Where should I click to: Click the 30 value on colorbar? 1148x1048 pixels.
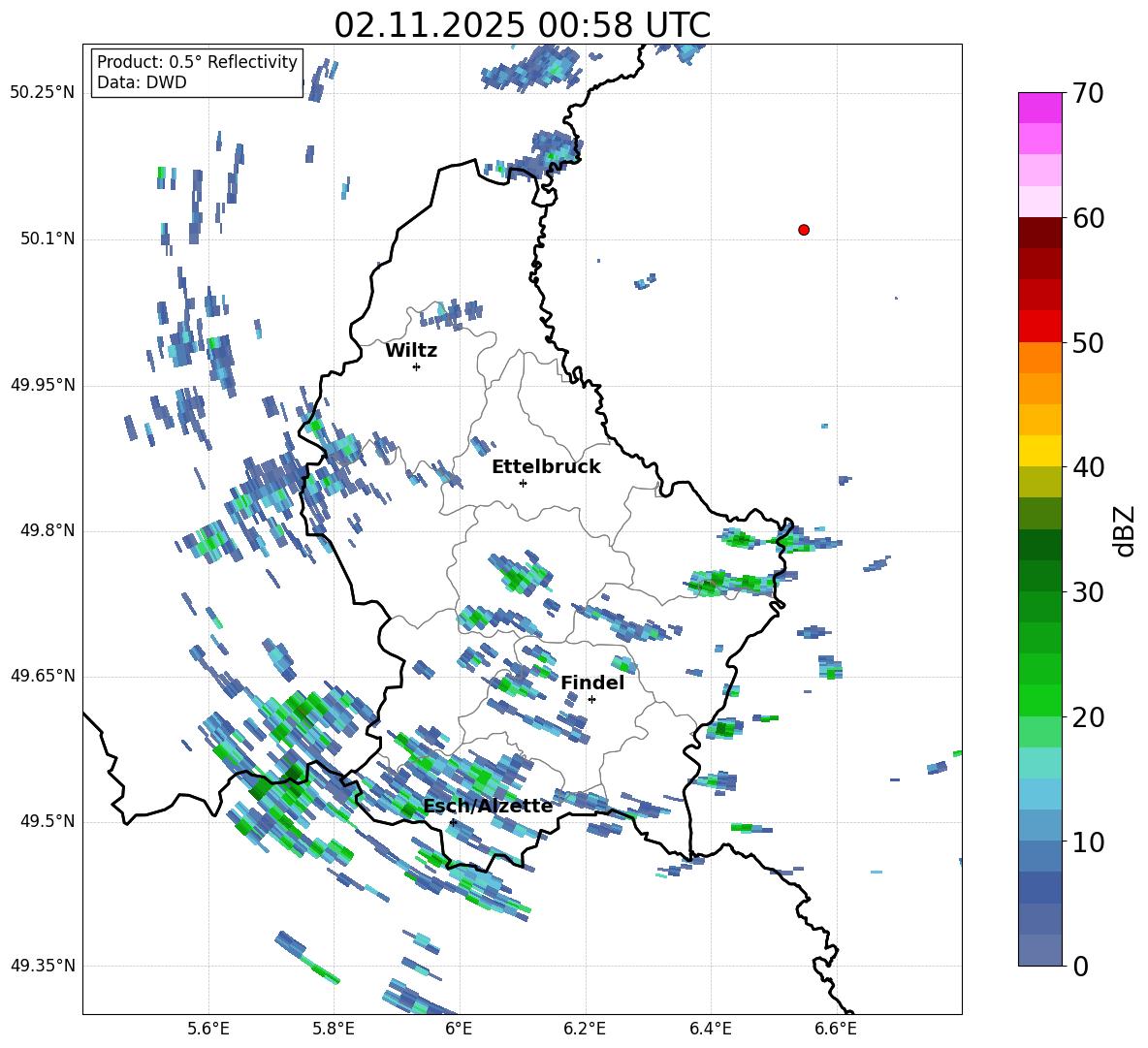tap(1088, 592)
